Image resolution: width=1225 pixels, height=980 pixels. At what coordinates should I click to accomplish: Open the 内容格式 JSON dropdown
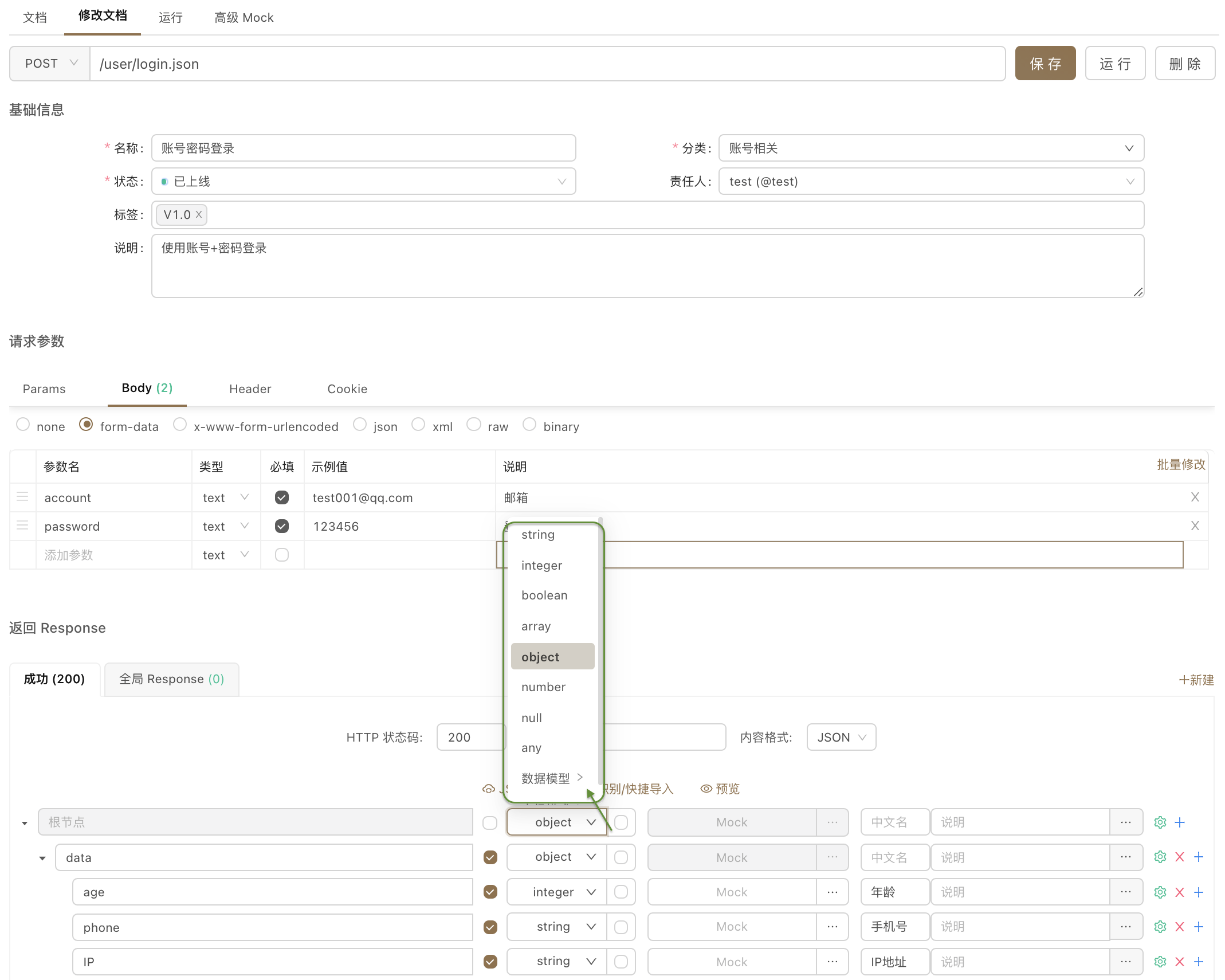click(x=841, y=738)
